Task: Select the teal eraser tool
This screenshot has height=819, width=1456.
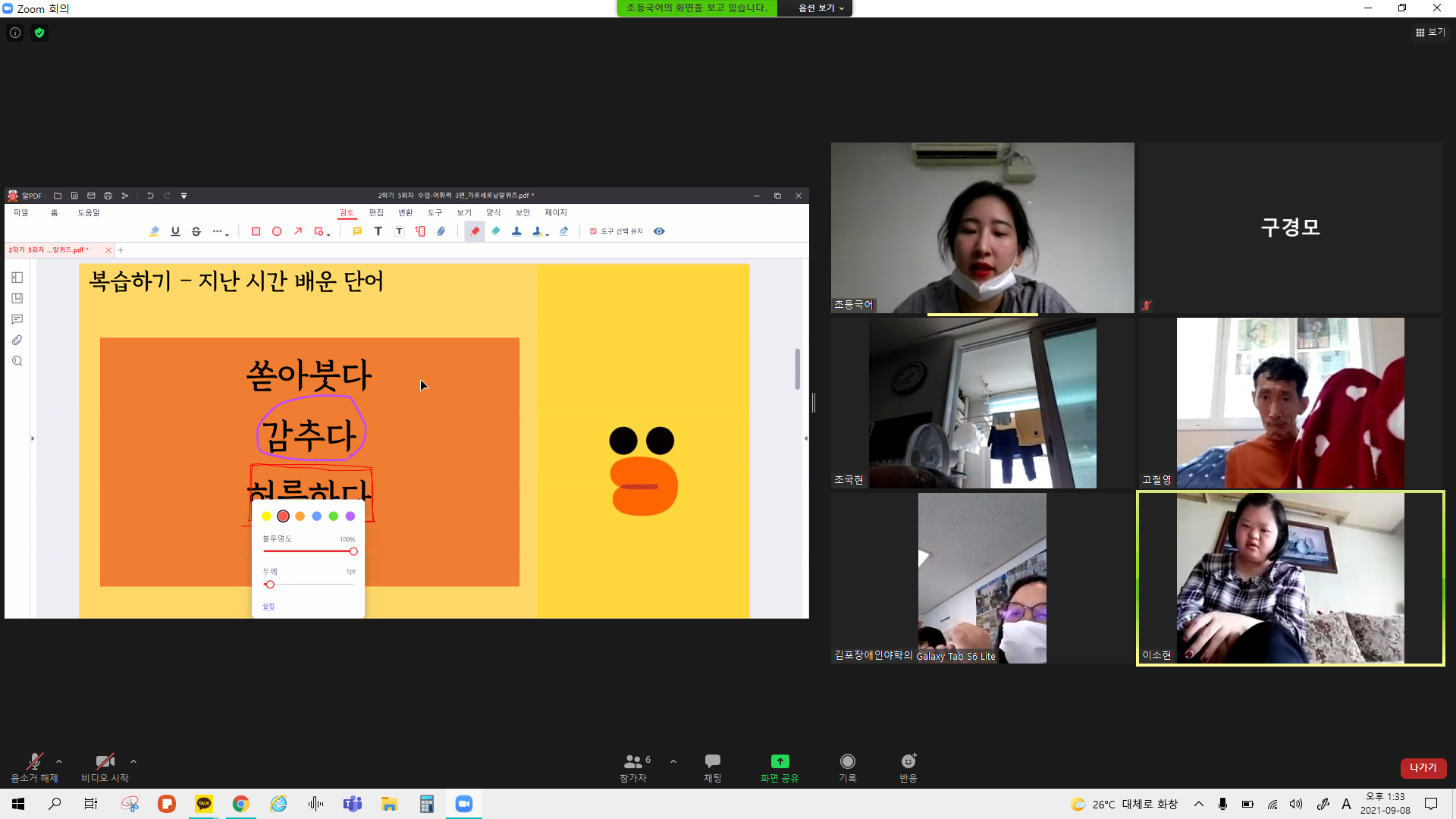Action: coord(496,231)
